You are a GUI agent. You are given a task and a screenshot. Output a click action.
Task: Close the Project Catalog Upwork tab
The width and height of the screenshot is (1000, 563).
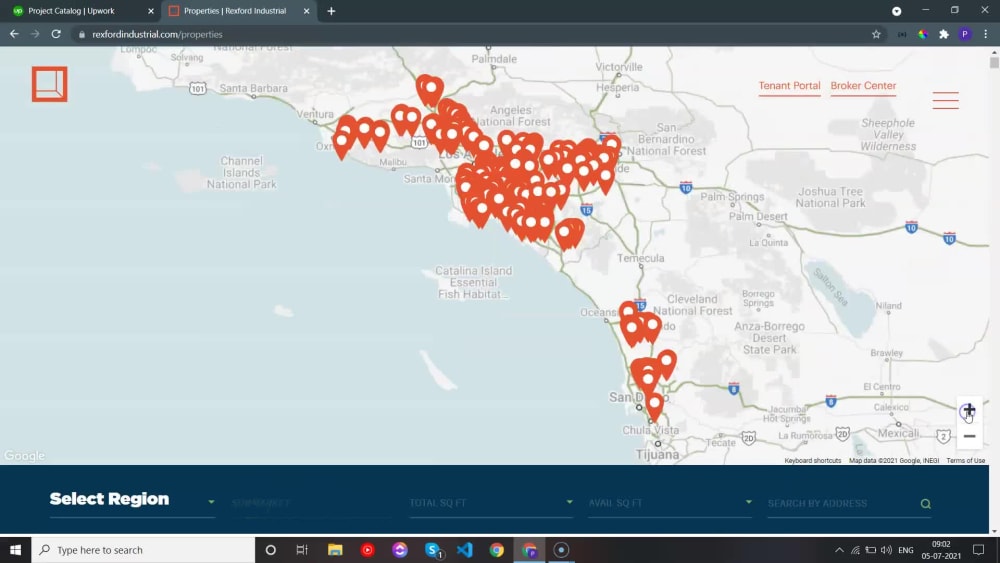(x=151, y=11)
